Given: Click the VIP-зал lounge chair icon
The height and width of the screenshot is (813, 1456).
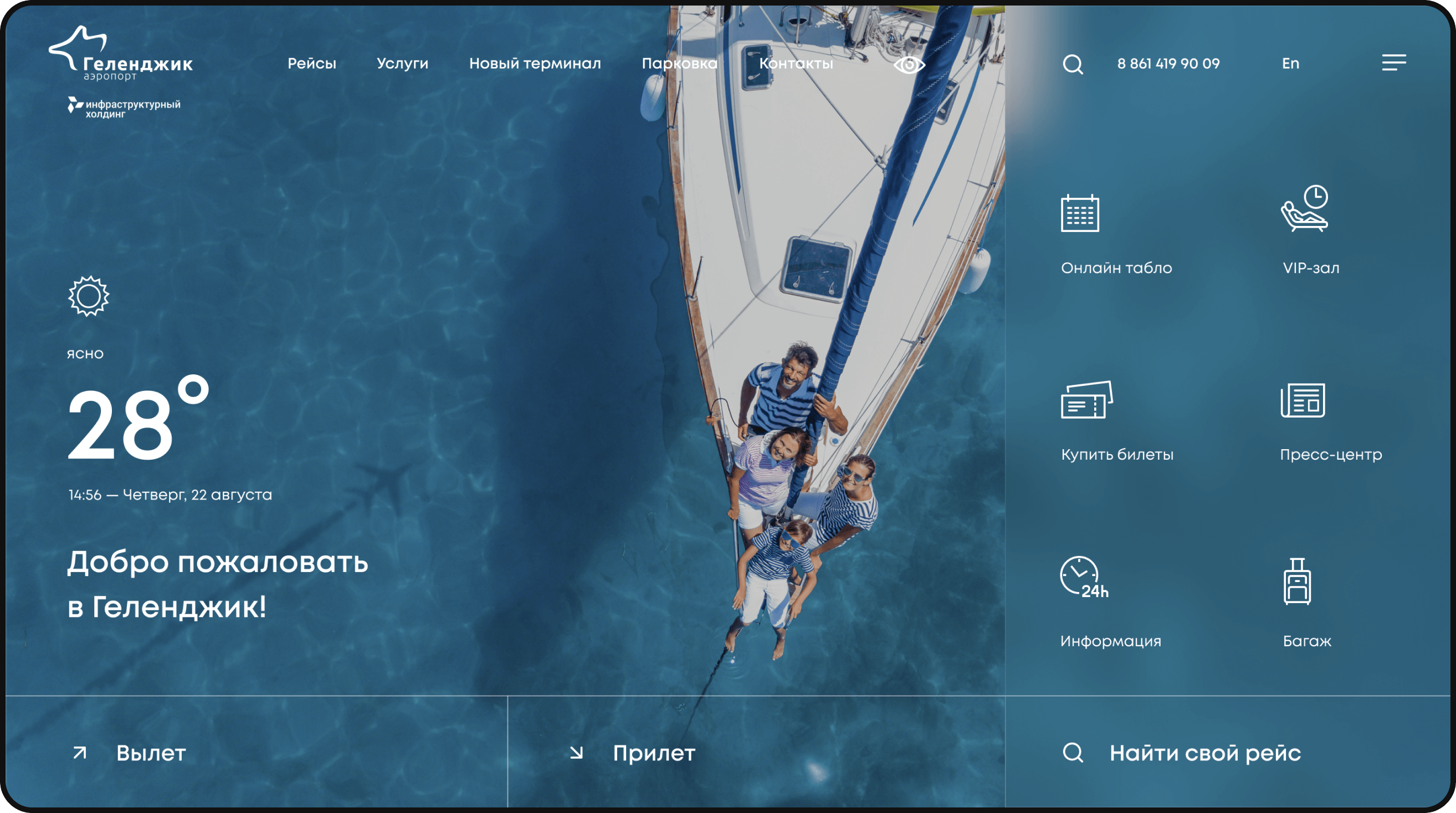Looking at the screenshot, I should pyautogui.click(x=1305, y=208).
